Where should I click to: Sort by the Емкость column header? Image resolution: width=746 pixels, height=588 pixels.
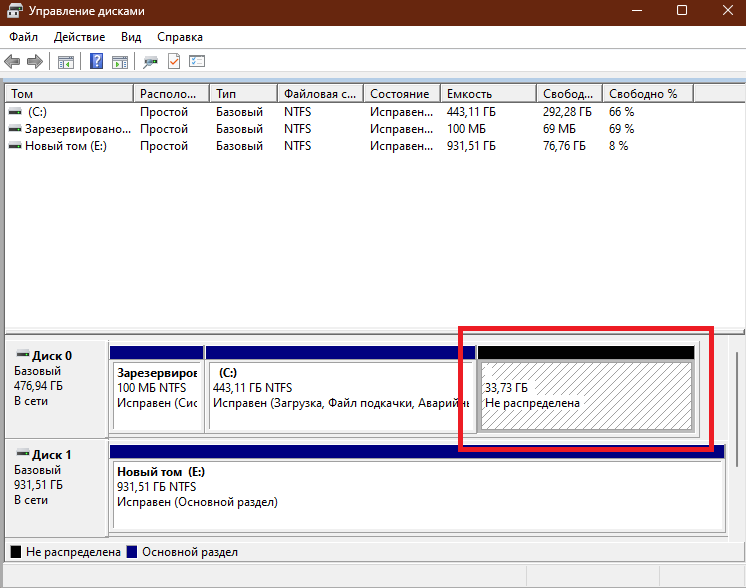[x=489, y=94]
